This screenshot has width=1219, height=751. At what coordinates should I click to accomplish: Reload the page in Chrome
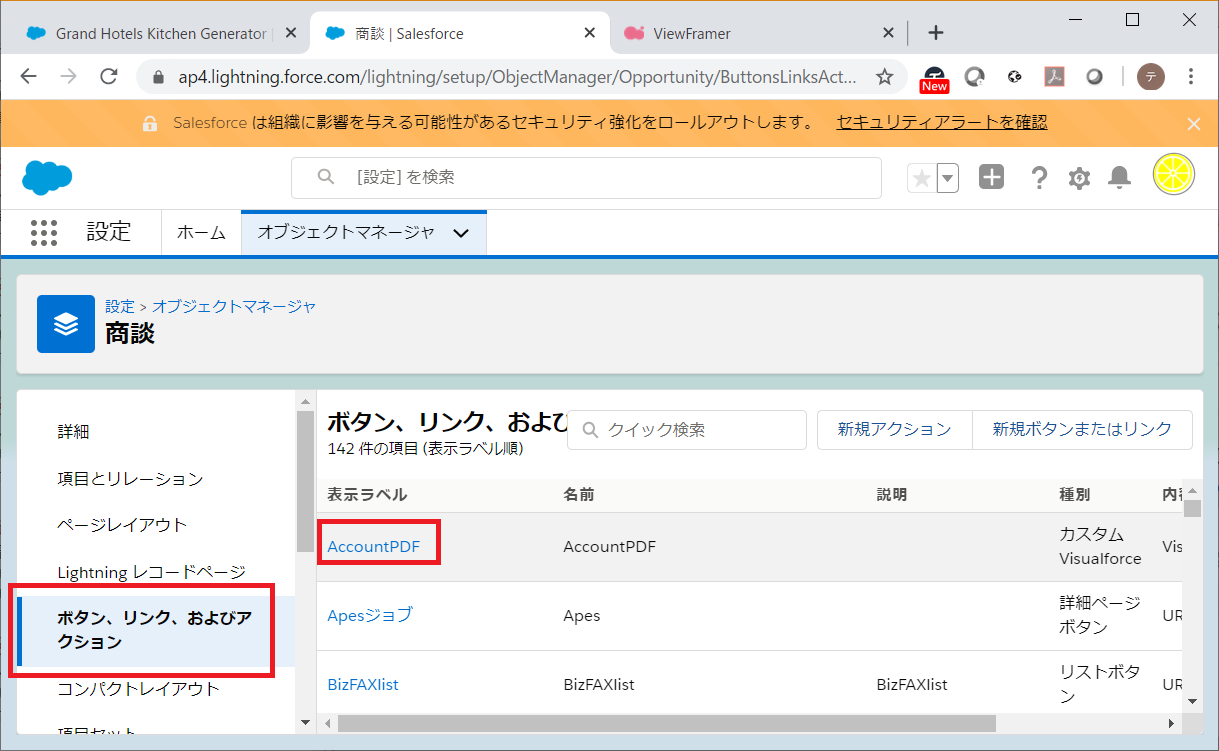tap(110, 77)
